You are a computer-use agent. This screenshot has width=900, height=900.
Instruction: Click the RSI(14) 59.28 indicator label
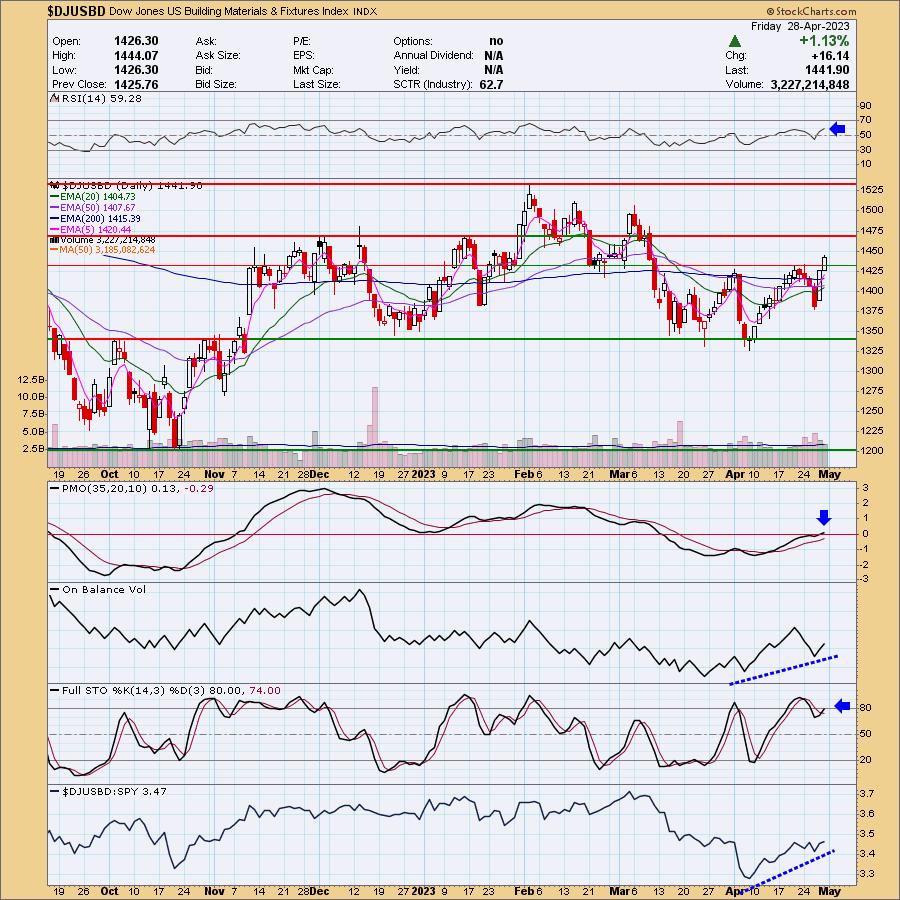[96, 99]
